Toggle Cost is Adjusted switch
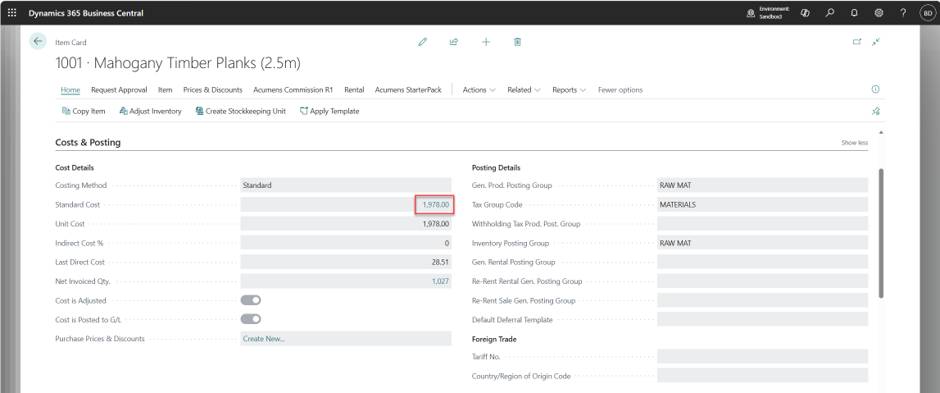Image resolution: width=940 pixels, height=393 pixels. tap(251, 300)
